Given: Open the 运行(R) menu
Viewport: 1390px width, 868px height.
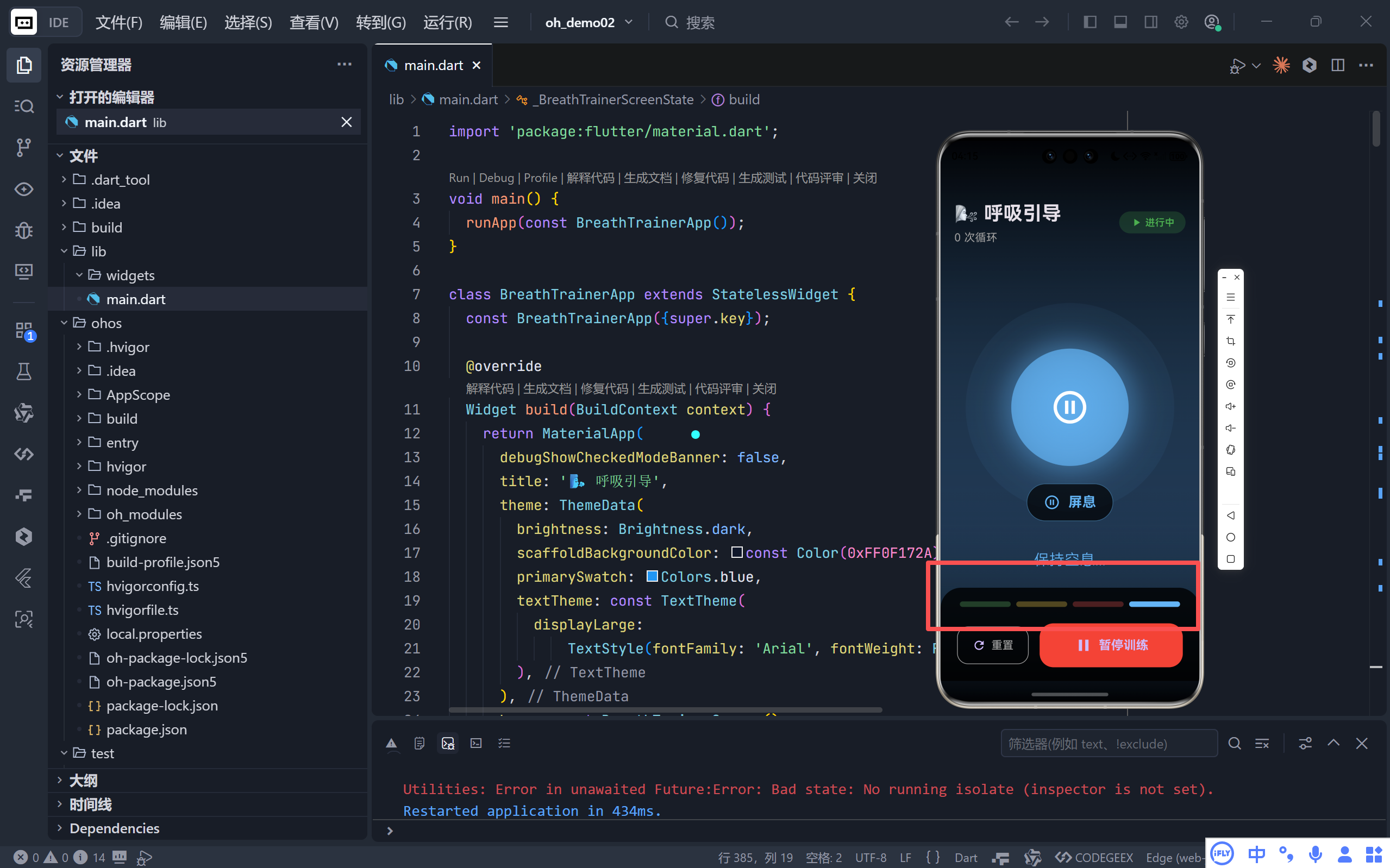Looking at the screenshot, I should pos(447,22).
